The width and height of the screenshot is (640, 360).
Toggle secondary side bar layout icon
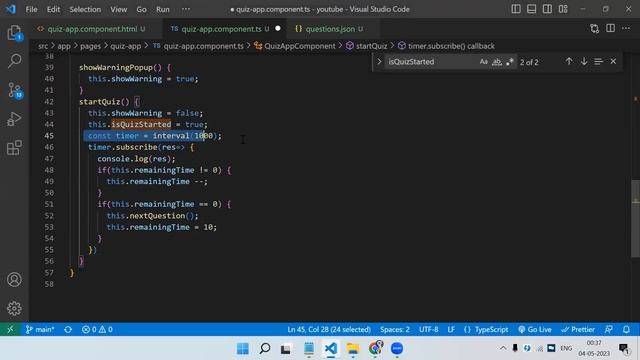click(547, 9)
